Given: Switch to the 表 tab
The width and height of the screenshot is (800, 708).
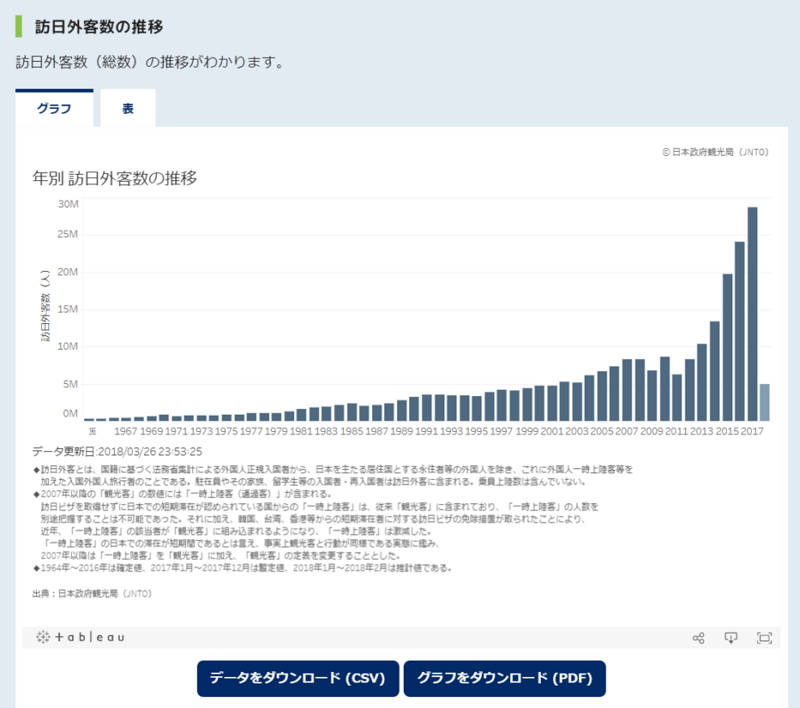Looking at the screenshot, I should [128, 108].
